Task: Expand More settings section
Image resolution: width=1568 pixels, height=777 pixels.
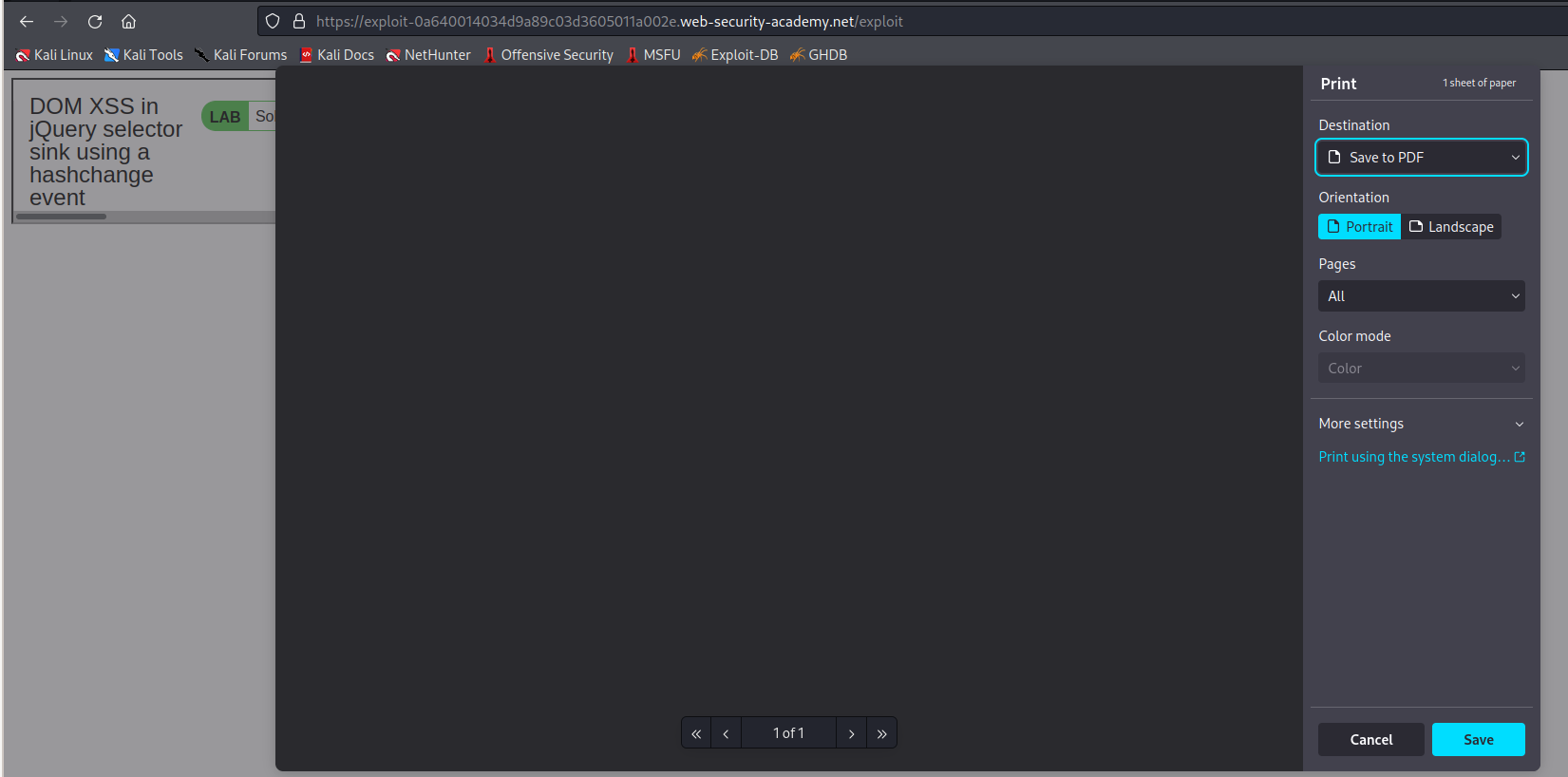Action: (x=1421, y=424)
